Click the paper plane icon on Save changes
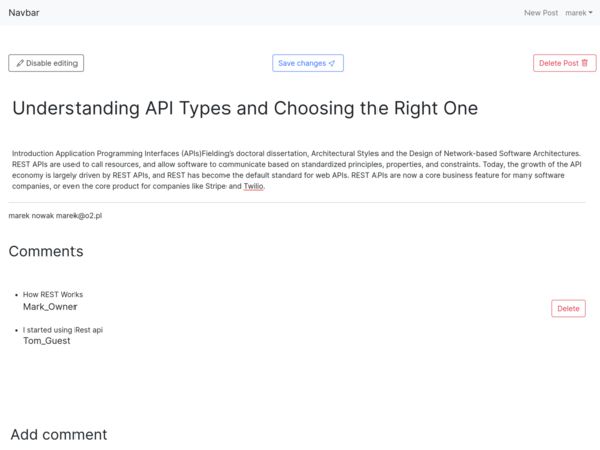The height and width of the screenshot is (450, 600). [332, 63]
